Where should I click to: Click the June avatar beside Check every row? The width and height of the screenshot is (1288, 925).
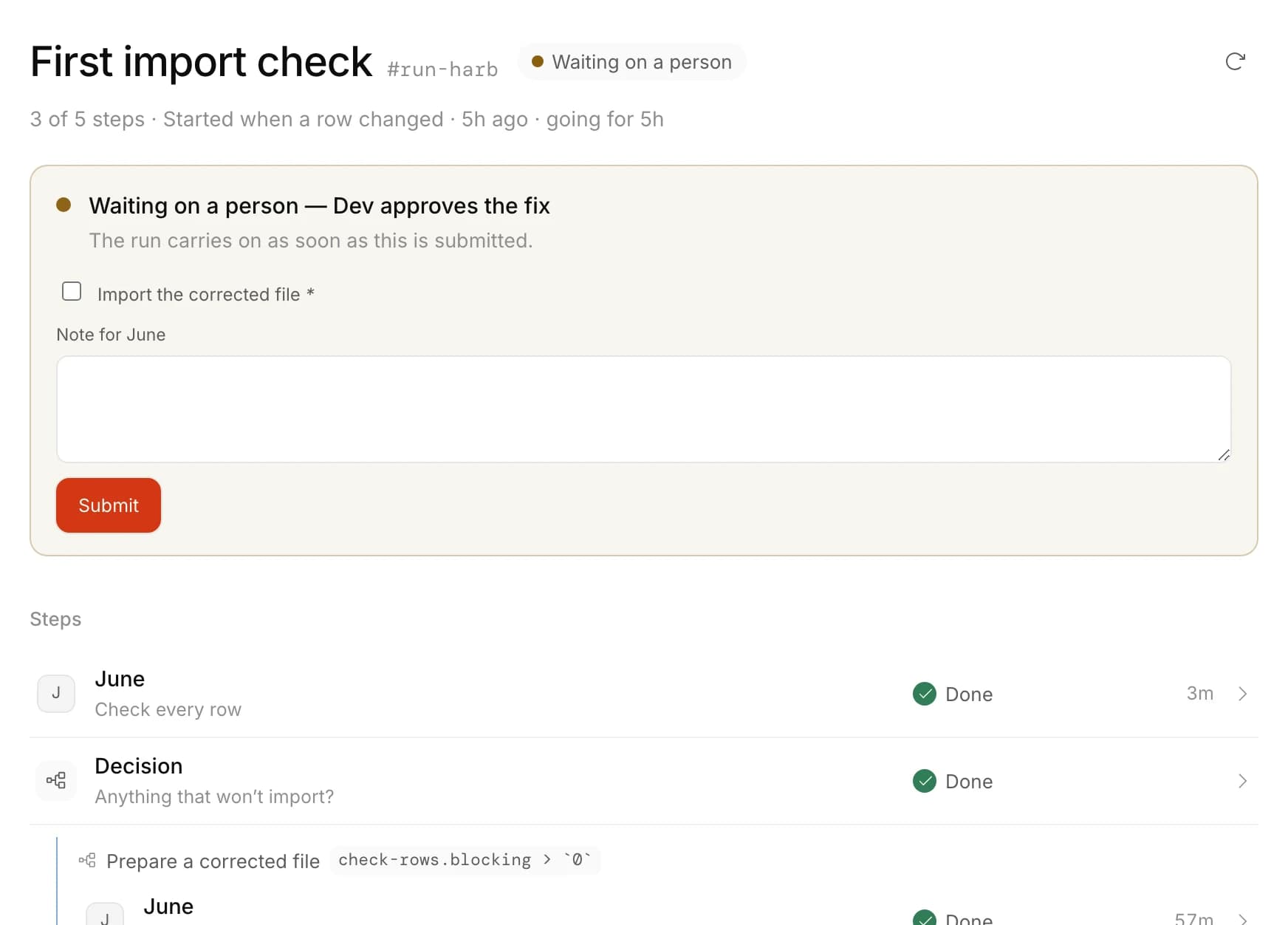click(56, 693)
